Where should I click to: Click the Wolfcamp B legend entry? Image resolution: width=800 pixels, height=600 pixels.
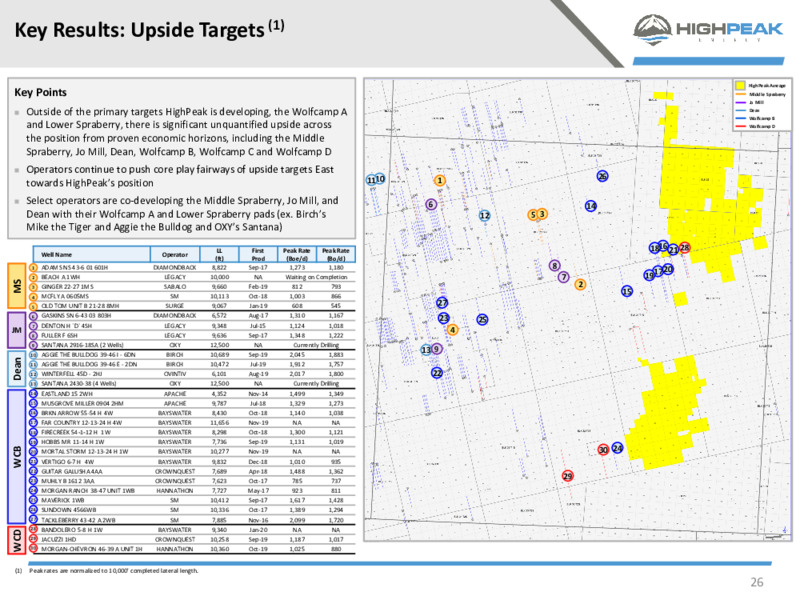pyautogui.click(x=756, y=118)
